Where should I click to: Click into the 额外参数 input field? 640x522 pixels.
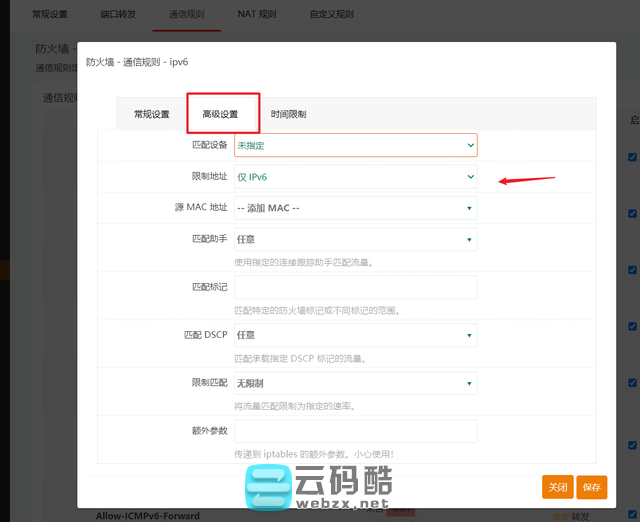355,431
